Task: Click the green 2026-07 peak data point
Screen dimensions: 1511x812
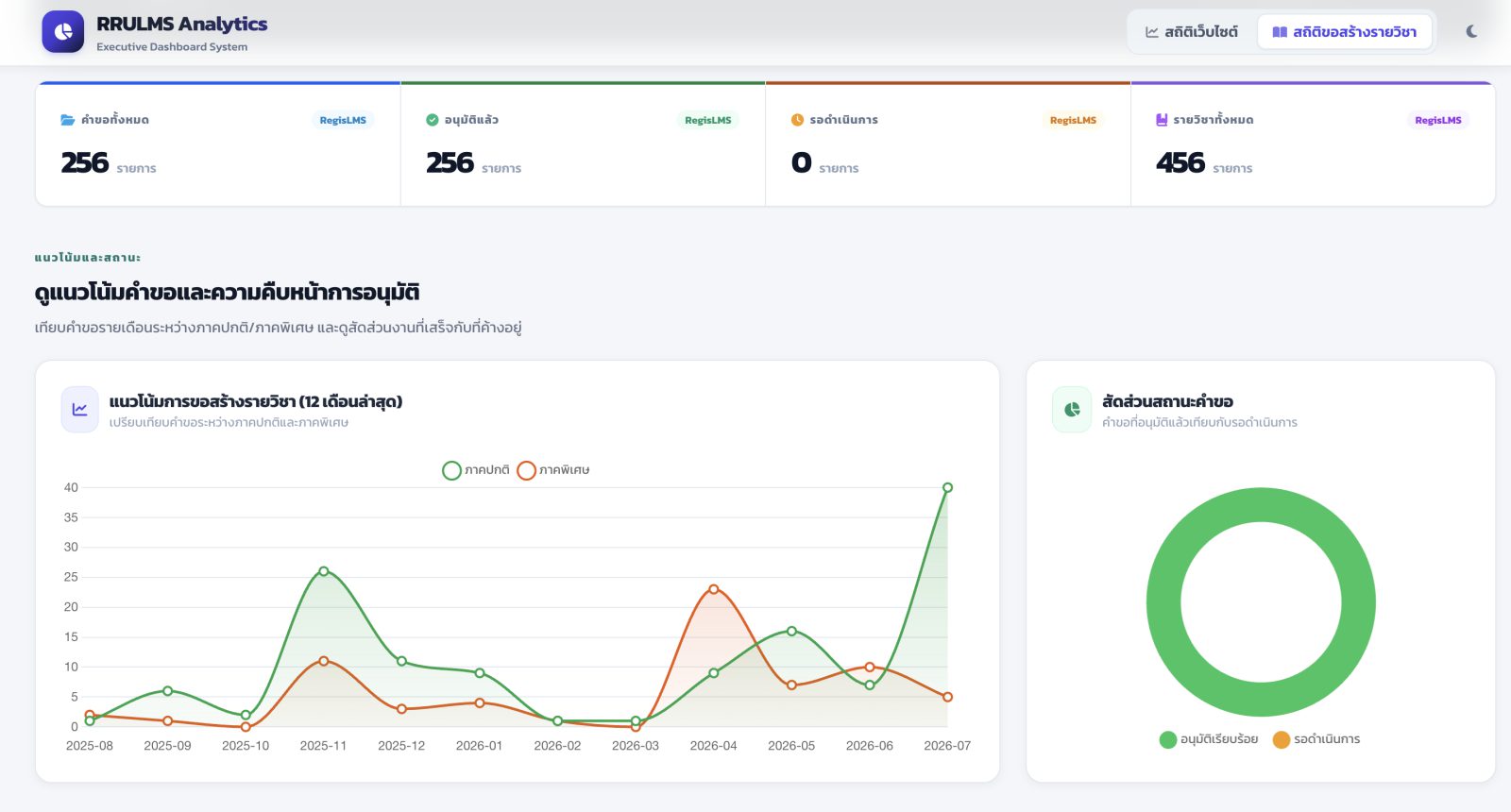Action: click(x=947, y=488)
